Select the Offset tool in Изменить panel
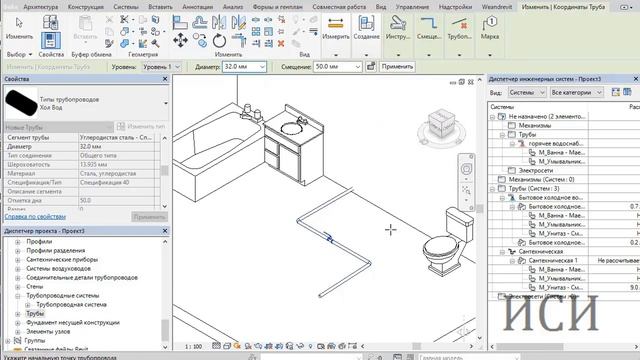This screenshot has width=640, height=360. click(x=200, y=23)
